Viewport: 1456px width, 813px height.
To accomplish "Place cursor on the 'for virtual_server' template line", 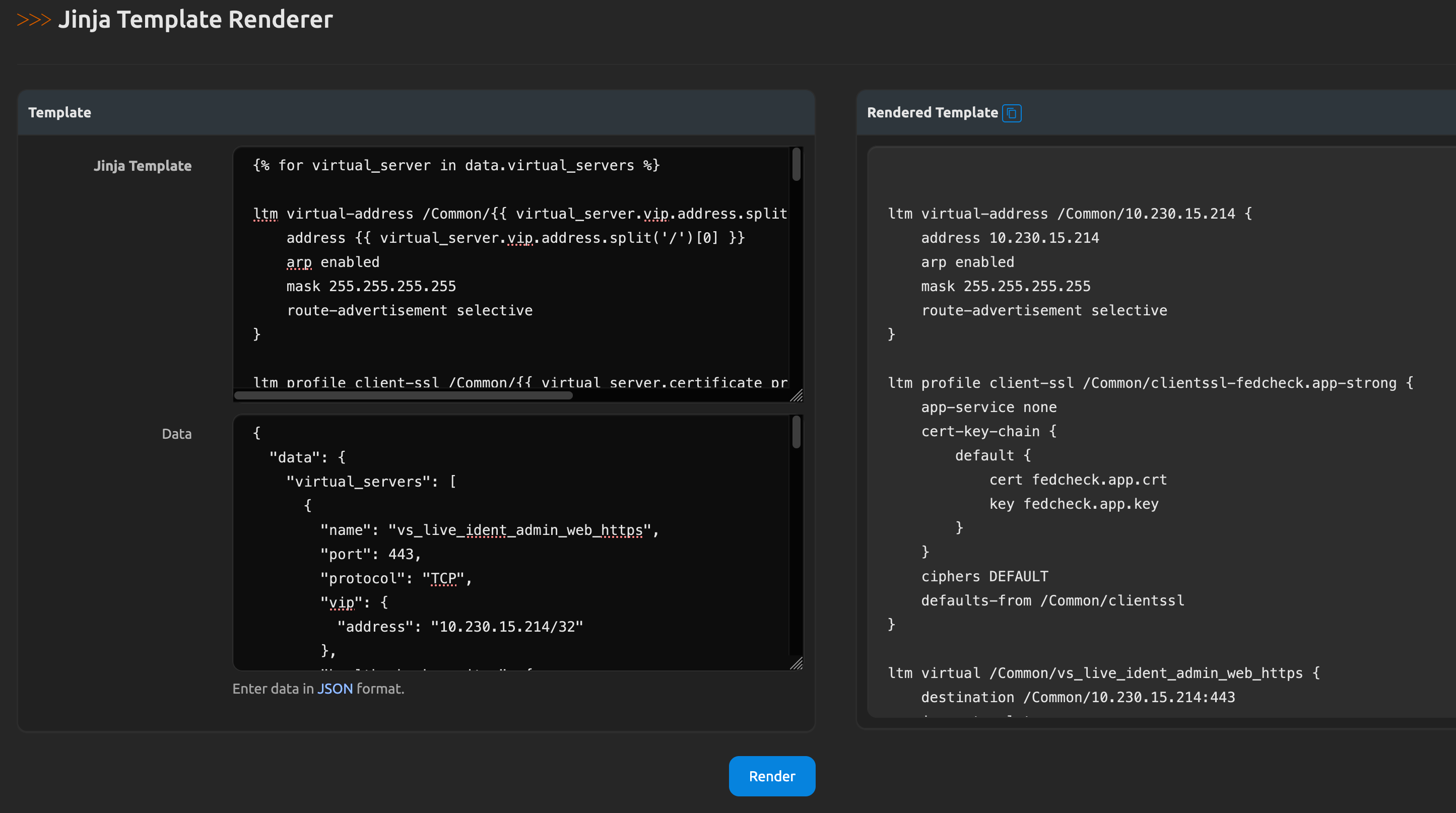I will [x=455, y=166].
